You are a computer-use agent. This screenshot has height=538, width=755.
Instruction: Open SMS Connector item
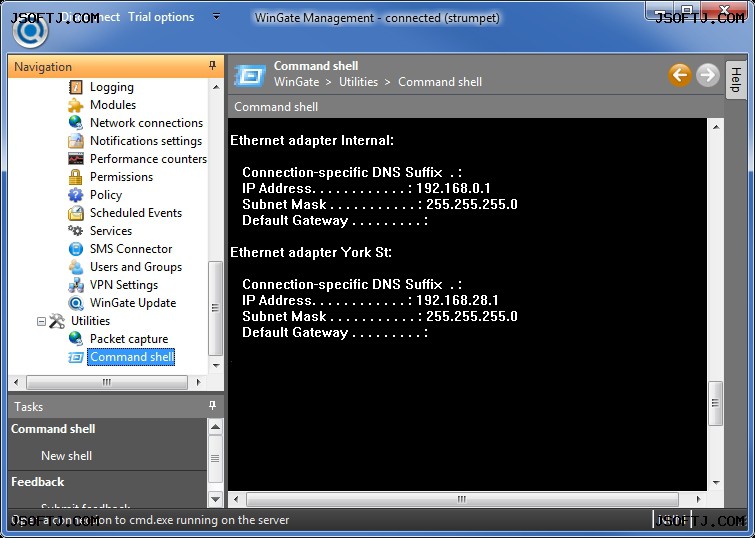pos(131,249)
